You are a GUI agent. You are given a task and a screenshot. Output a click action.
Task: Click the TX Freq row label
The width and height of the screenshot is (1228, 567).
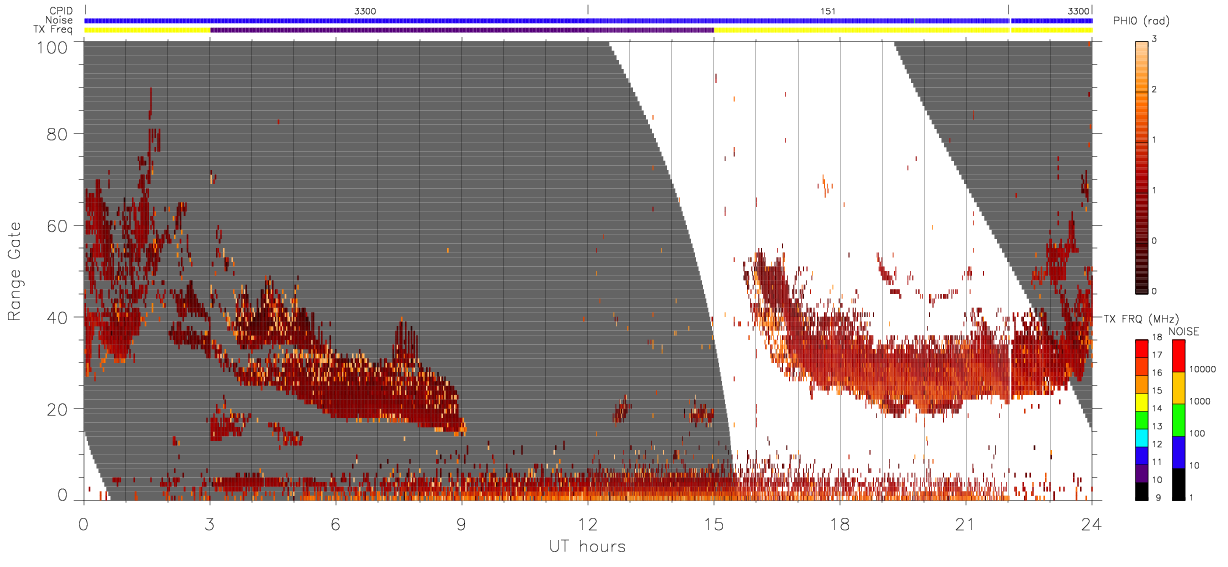pyautogui.click(x=54, y=30)
